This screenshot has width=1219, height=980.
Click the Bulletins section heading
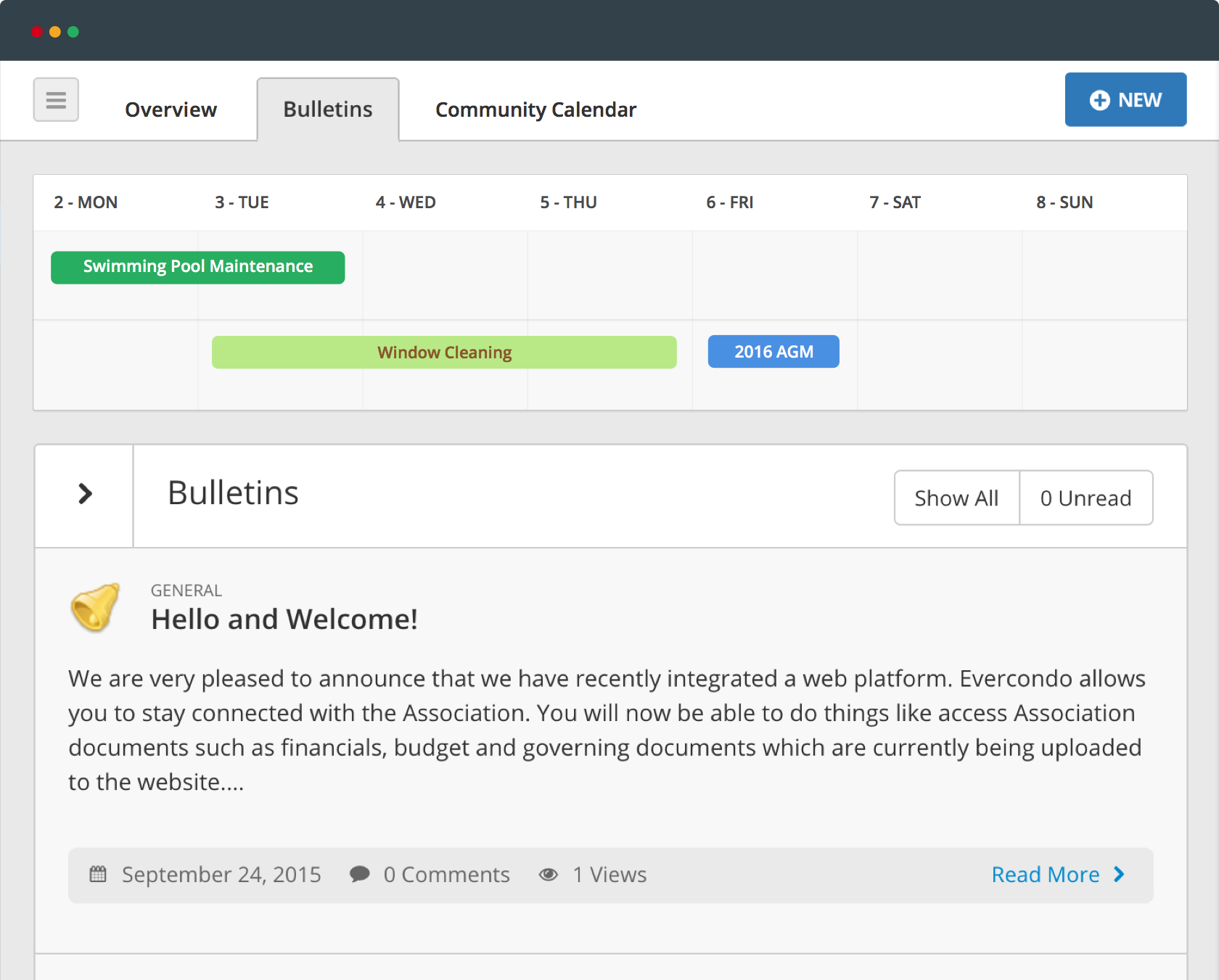click(x=233, y=493)
